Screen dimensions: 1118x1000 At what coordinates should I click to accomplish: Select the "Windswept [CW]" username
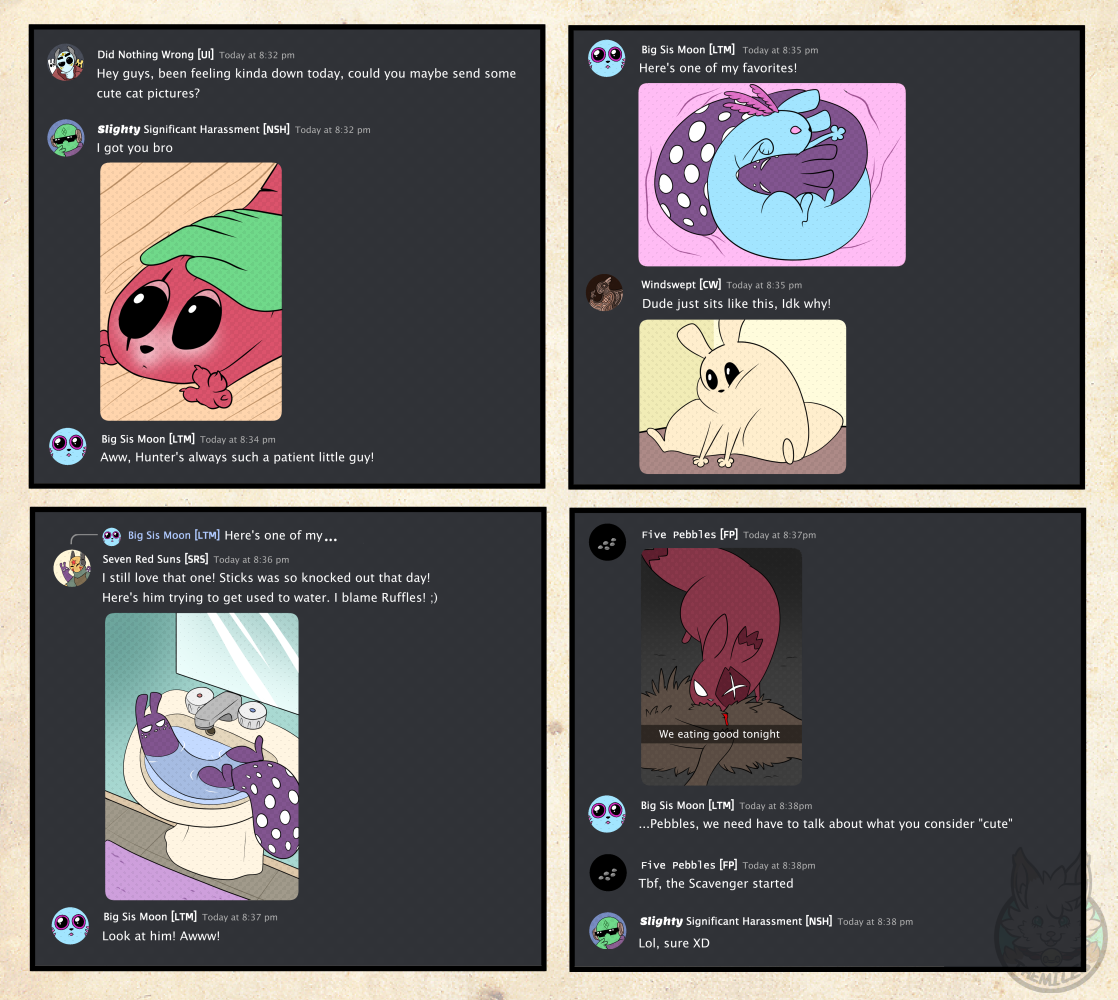(681, 285)
